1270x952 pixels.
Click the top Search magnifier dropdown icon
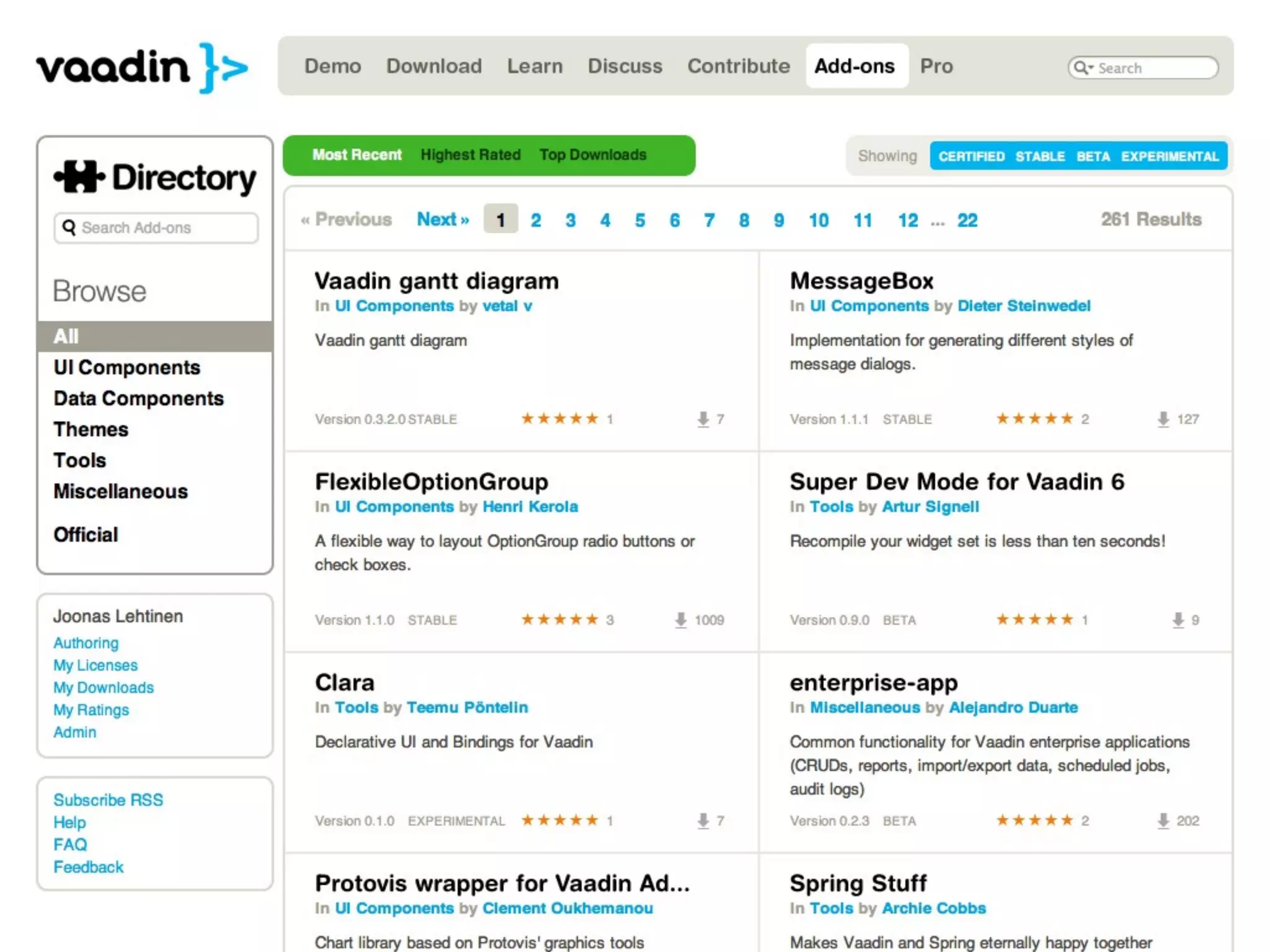click(x=1083, y=68)
